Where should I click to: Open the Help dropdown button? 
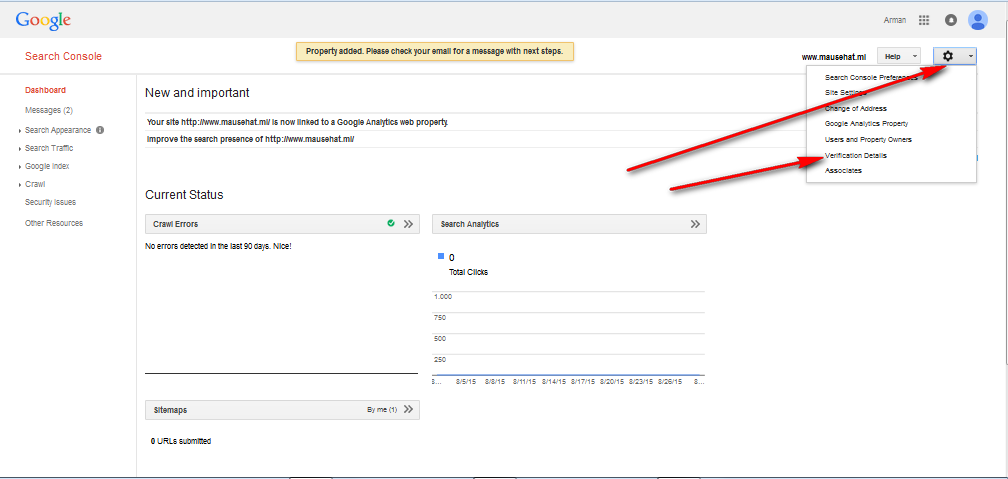(899, 57)
